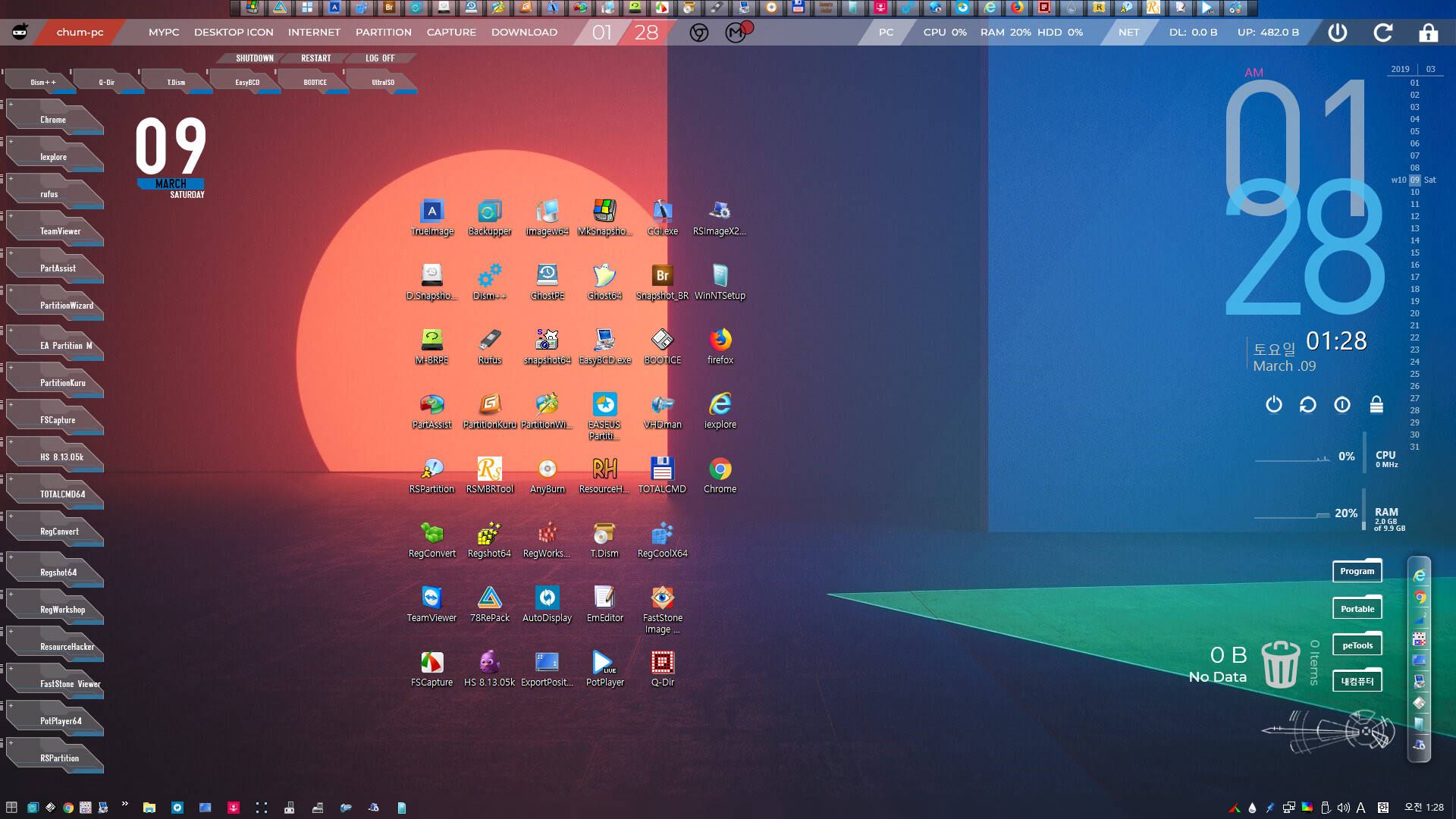Image resolution: width=1456 pixels, height=819 pixels.
Task: Click the lock icon under clock widget
Action: point(1376,404)
